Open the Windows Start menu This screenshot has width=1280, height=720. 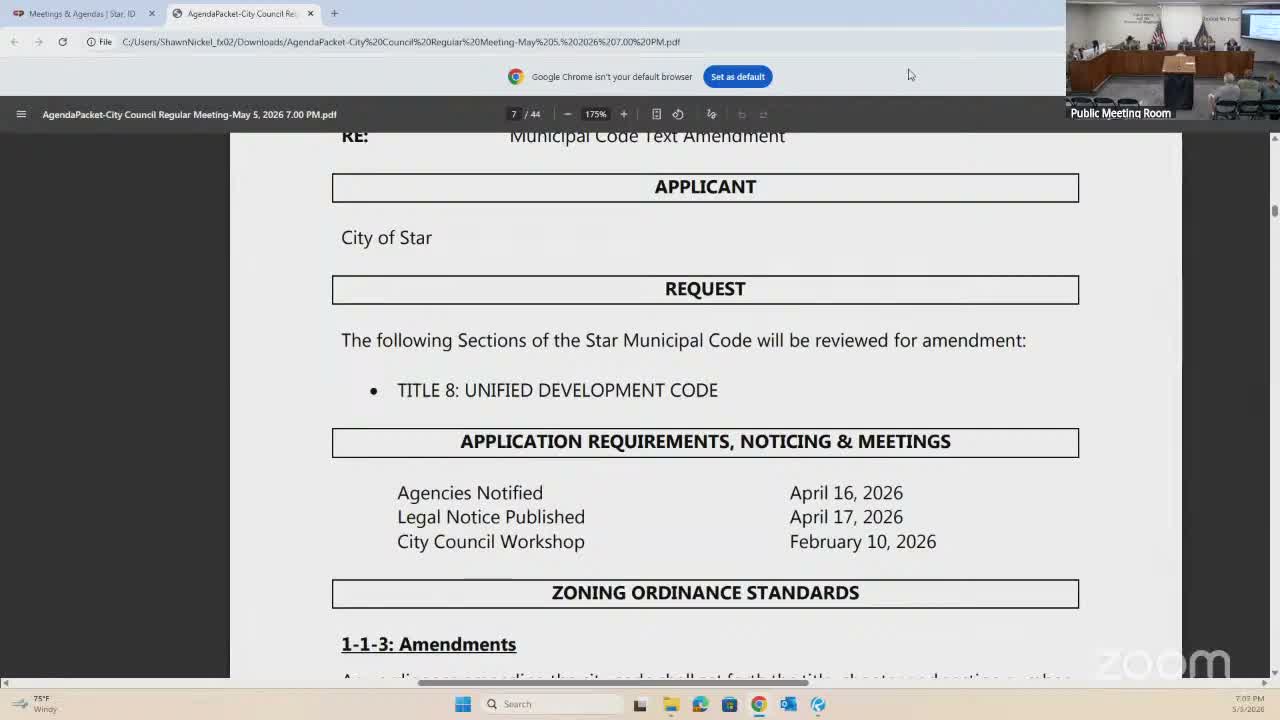point(463,704)
